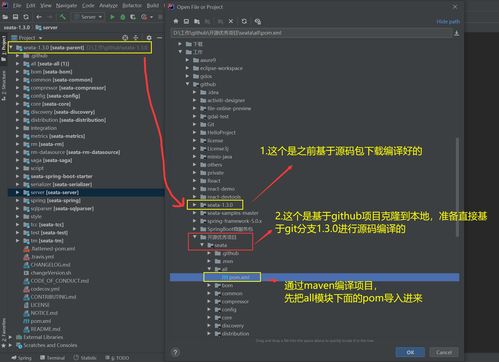Viewport: 499px width, 362px height.
Task: Select the discovery [seata-discovery] module
Action: click(x=63, y=112)
